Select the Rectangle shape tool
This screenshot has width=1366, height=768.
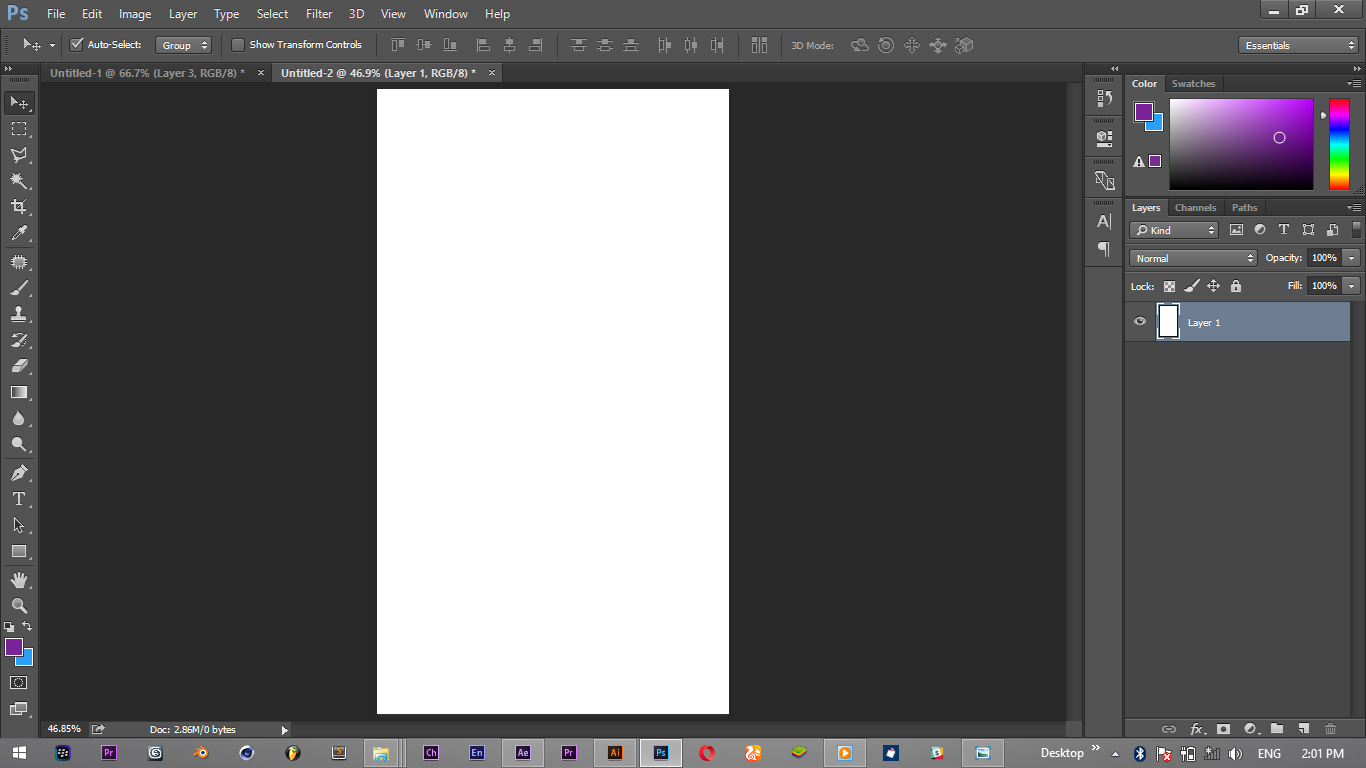click(x=19, y=551)
